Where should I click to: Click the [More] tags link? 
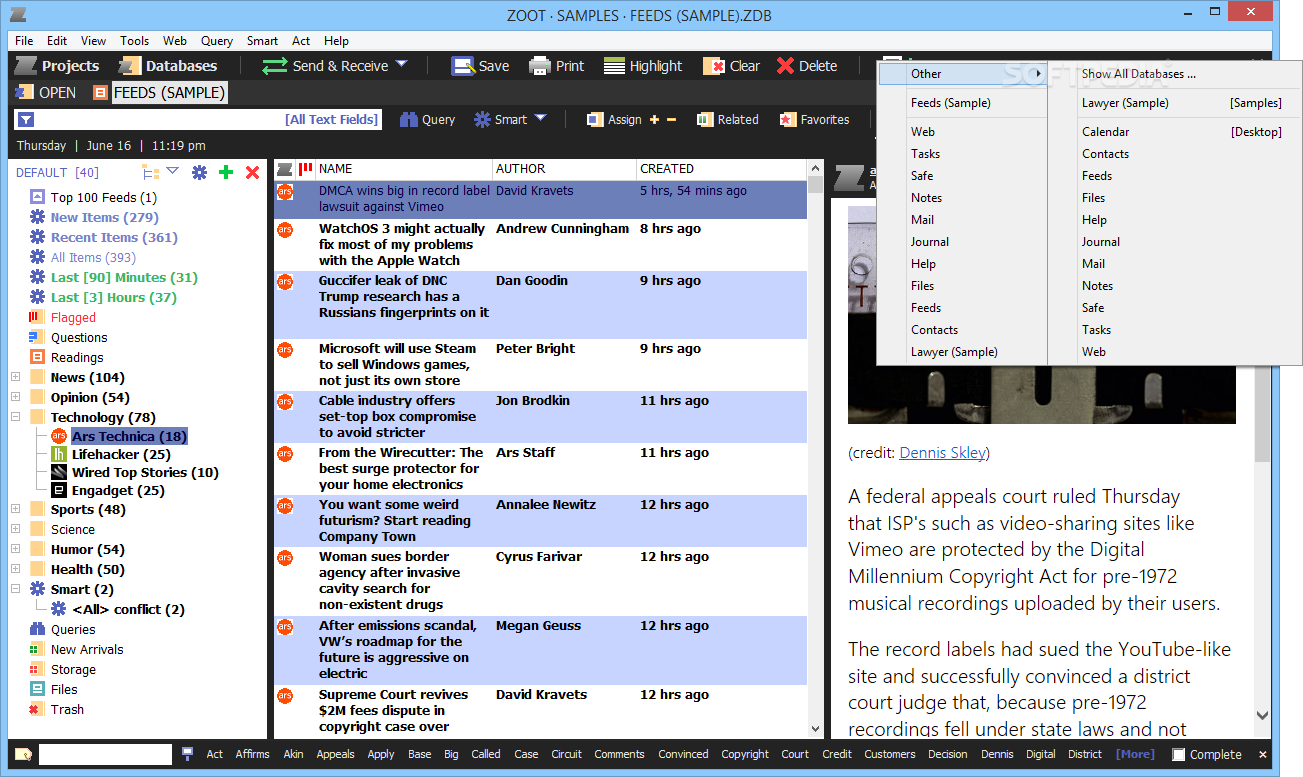1135,755
